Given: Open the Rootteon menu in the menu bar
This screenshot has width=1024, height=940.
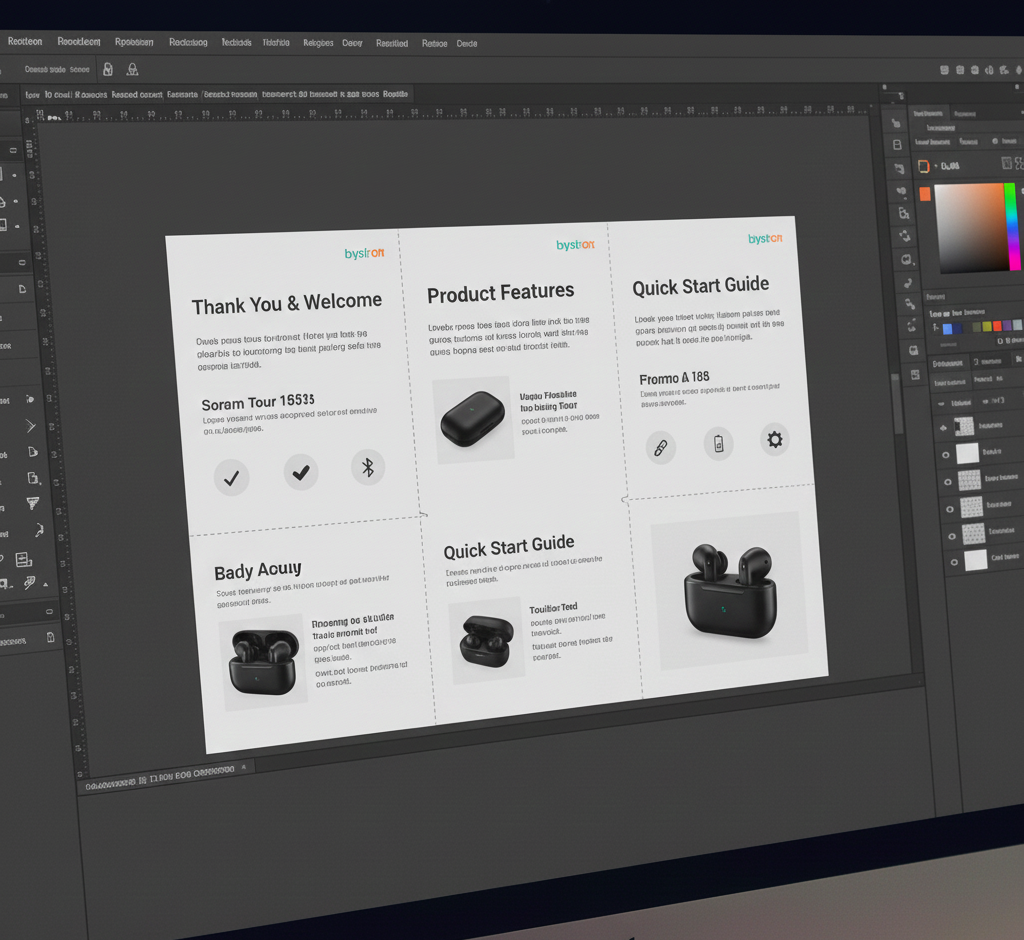Looking at the screenshot, I should pos(25,42).
